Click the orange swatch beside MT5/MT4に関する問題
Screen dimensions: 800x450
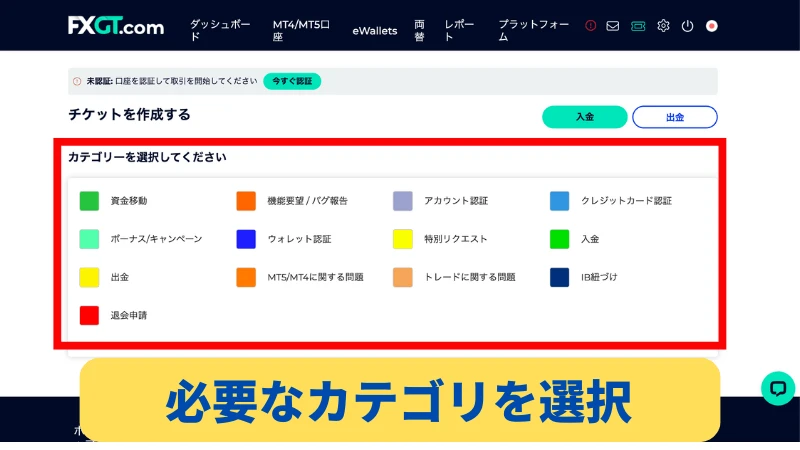pos(246,277)
